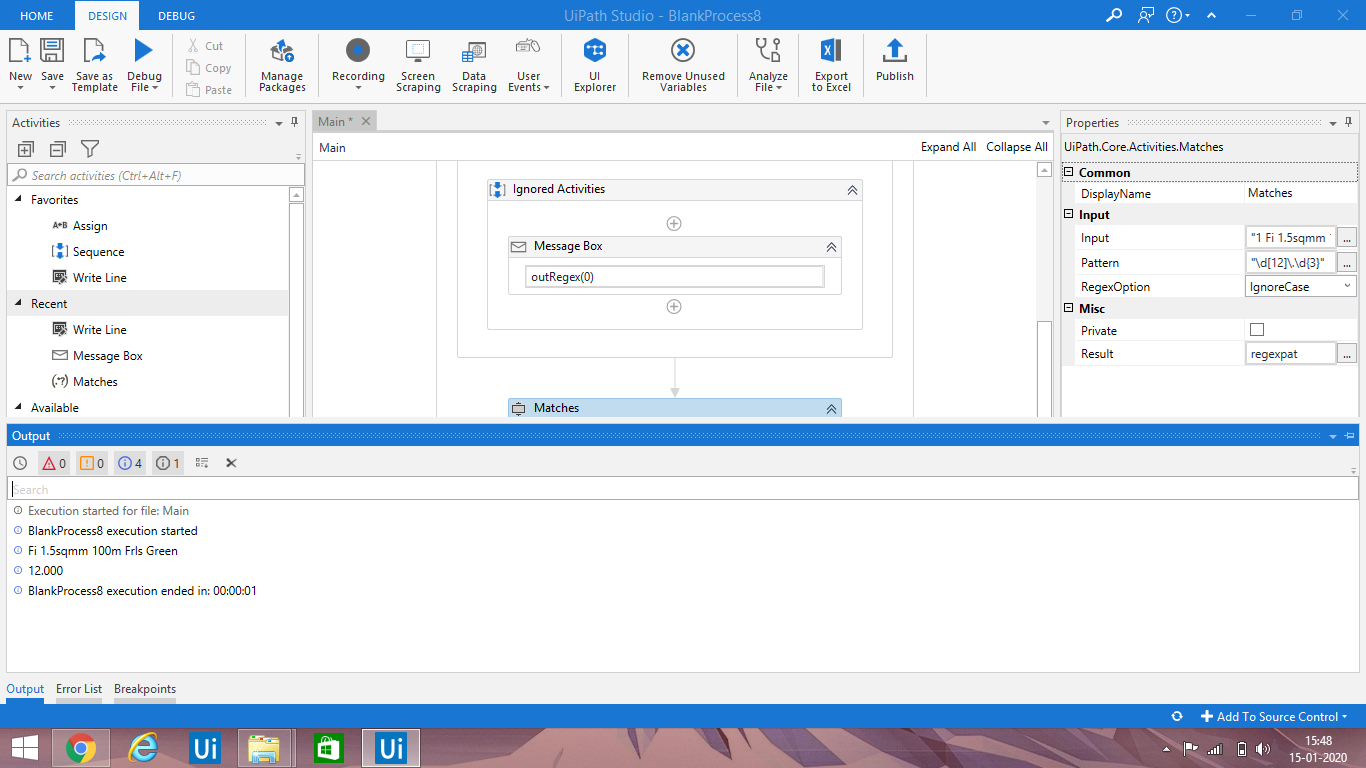
Task: Open the Error List tab
Action: (79, 689)
